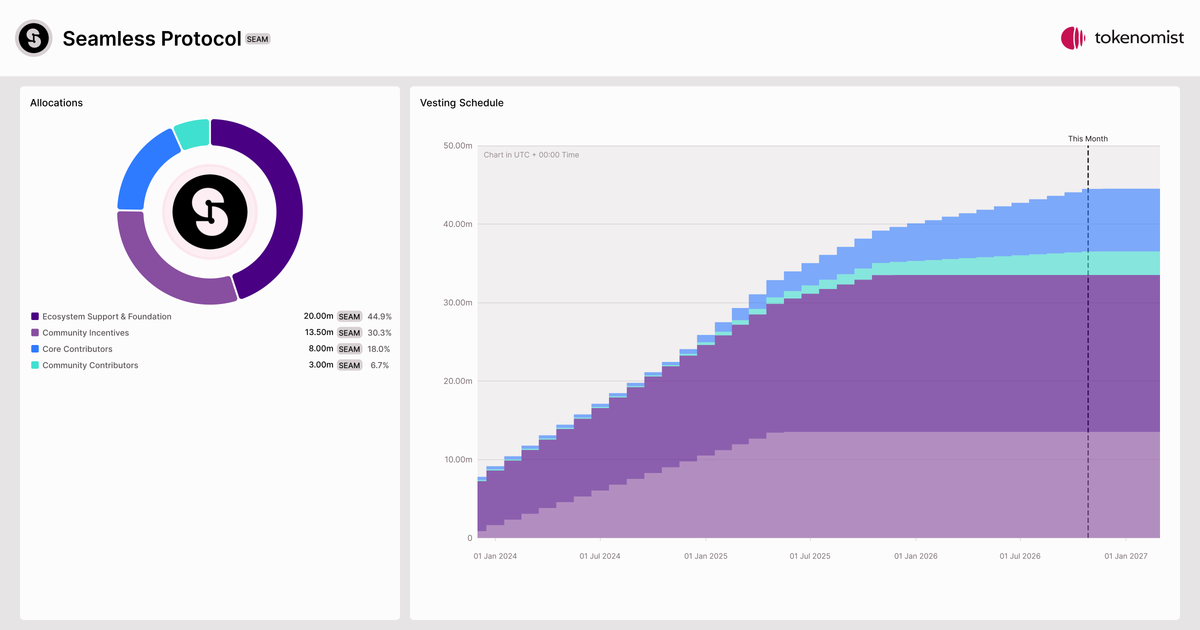Click the Seamless Protocol title text
The height and width of the screenshot is (630, 1200).
(x=152, y=39)
